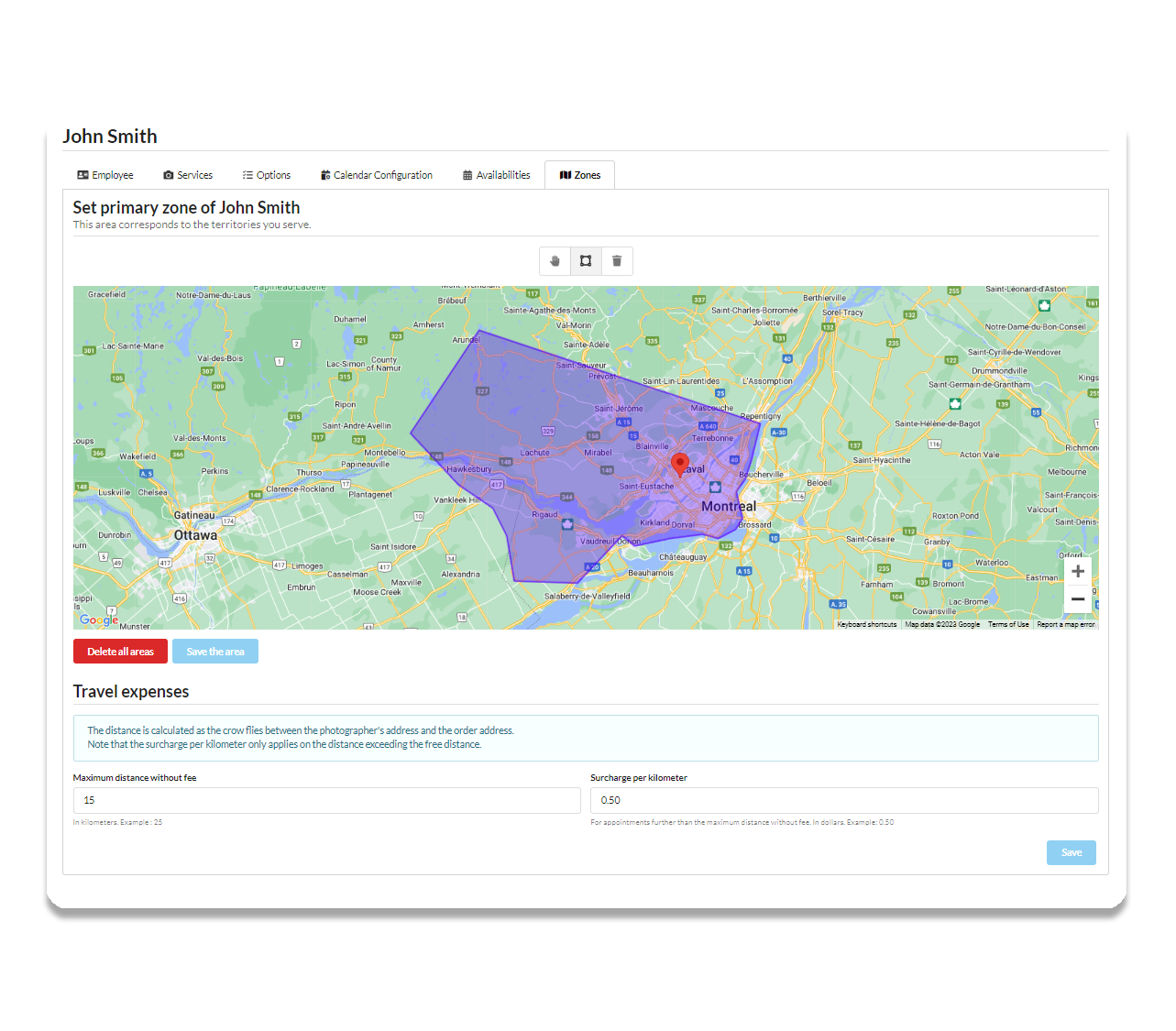This screenshot has width=1176, height=1031.
Task: Switch to the Options tab
Action: click(x=267, y=175)
